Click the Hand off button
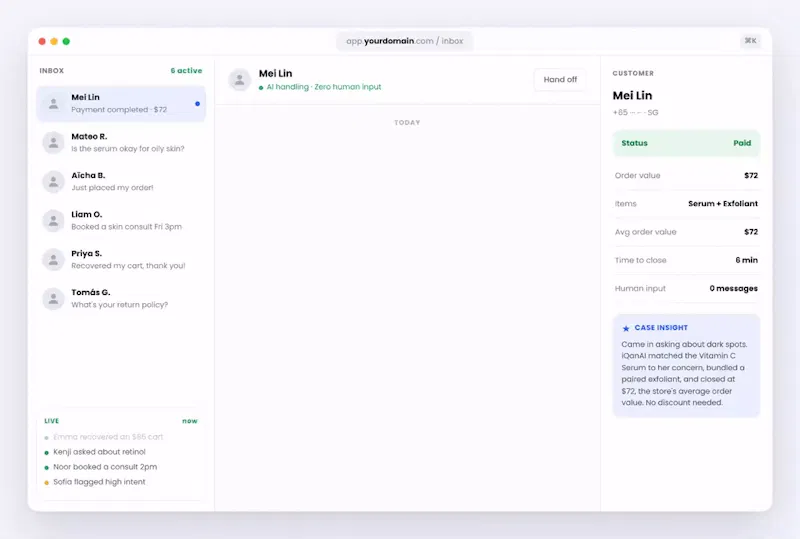Viewport: 800px width, 539px height. (560, 80)
